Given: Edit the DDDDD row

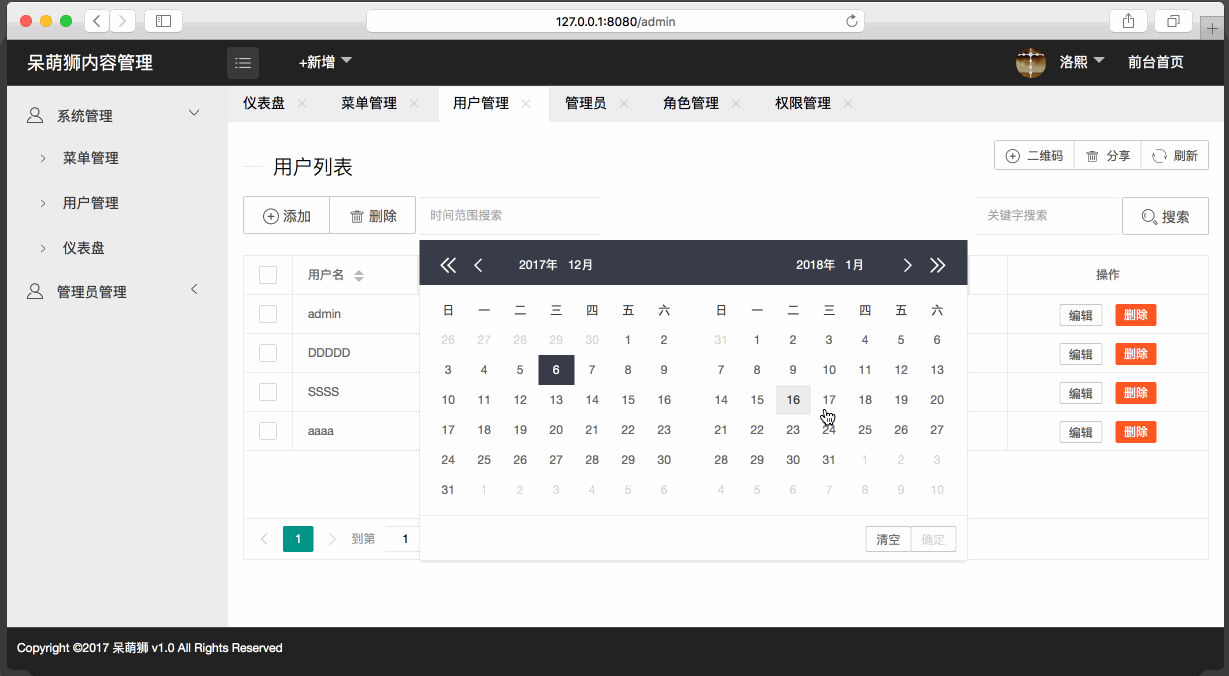Looking at the screenshot, I should point(1081,354).
